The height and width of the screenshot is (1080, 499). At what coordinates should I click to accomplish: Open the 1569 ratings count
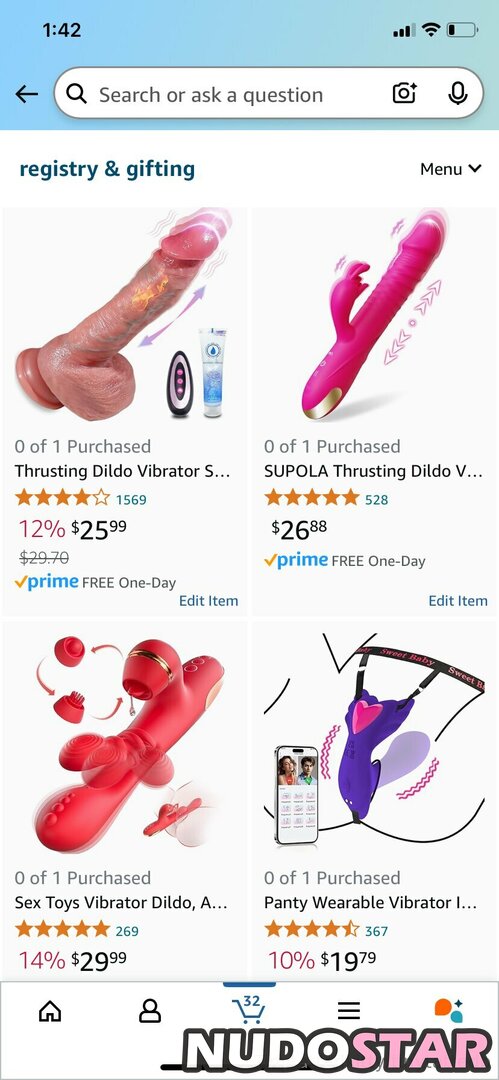click(131, 499)
